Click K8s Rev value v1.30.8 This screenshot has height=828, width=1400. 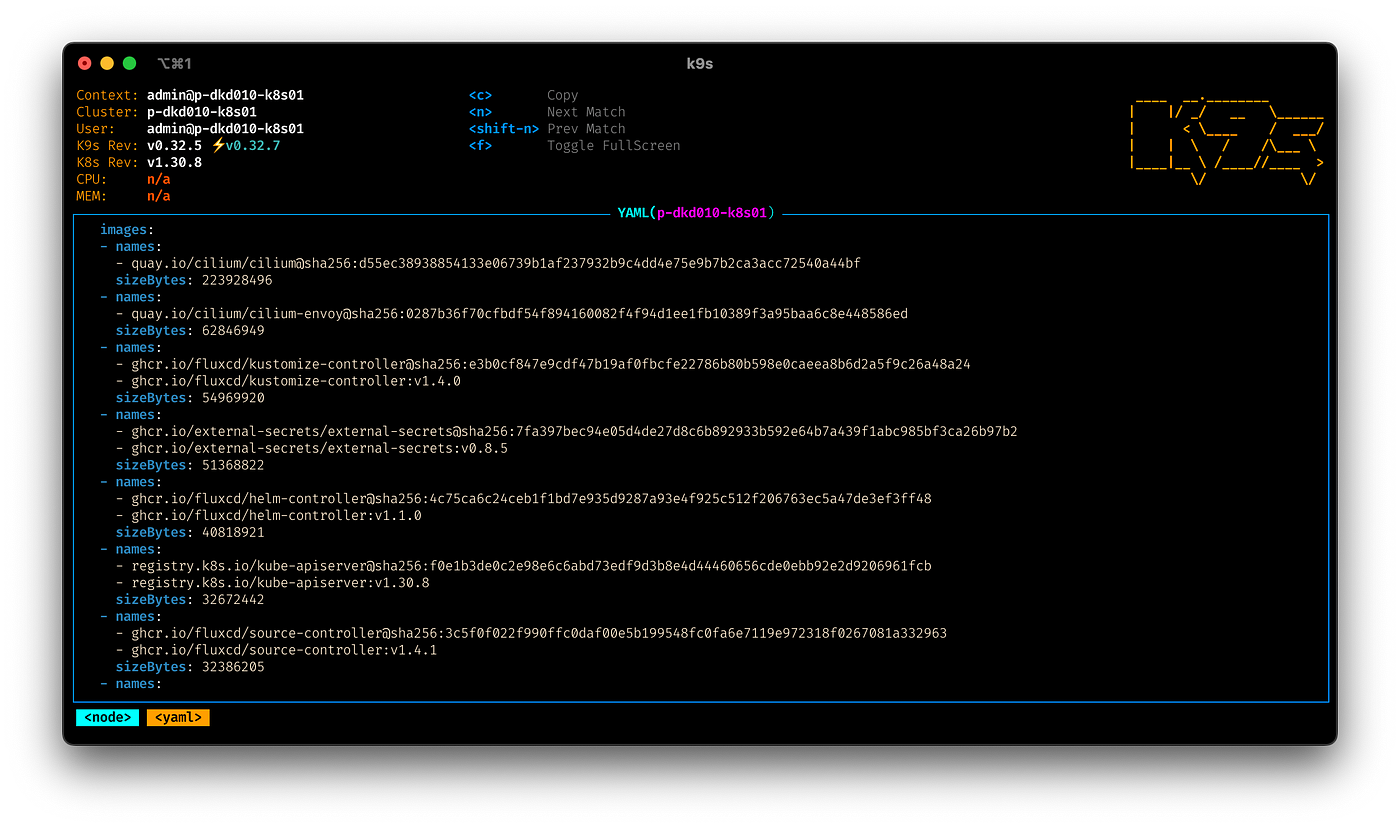pyautogui.click(x=174, y=162)
